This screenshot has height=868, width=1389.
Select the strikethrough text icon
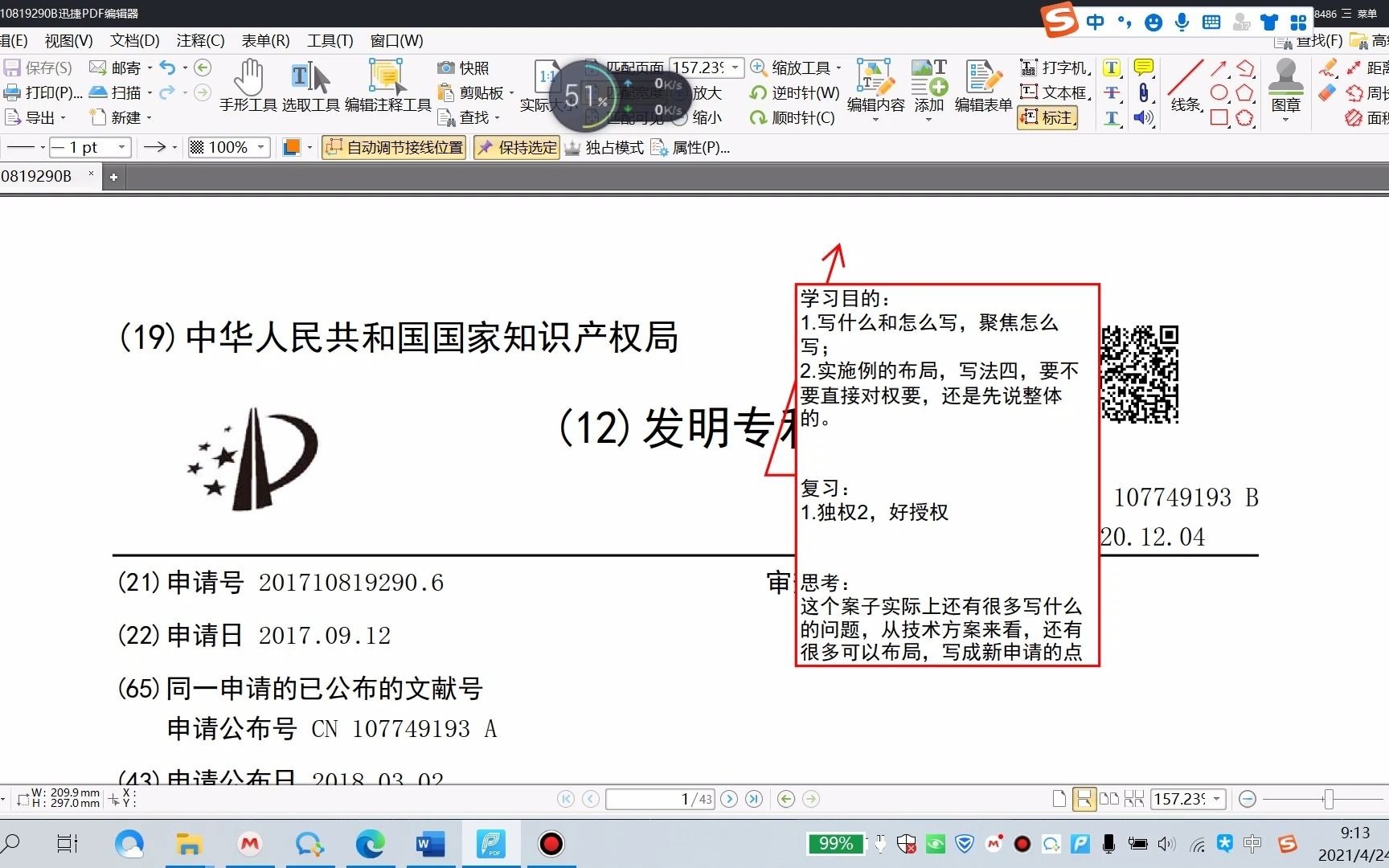pyautogui.click(x=1112, y=92)
